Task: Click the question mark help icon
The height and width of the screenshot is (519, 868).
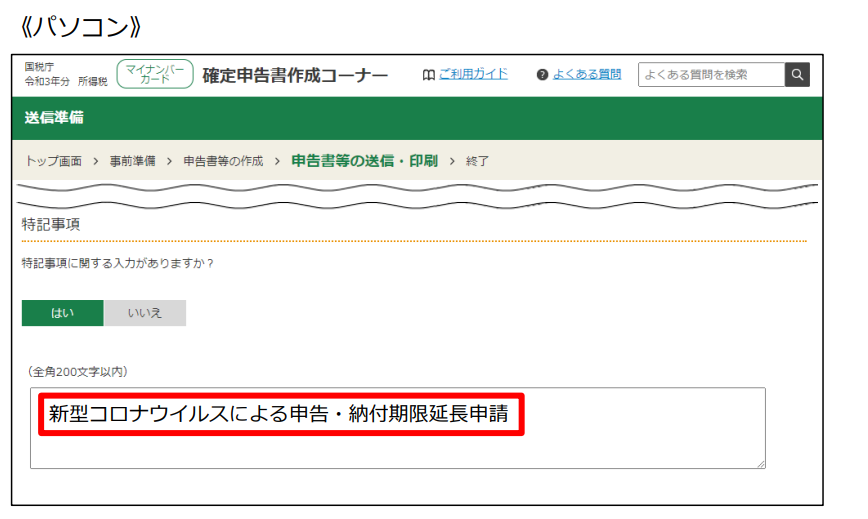Action: click(x=542, y=75)
